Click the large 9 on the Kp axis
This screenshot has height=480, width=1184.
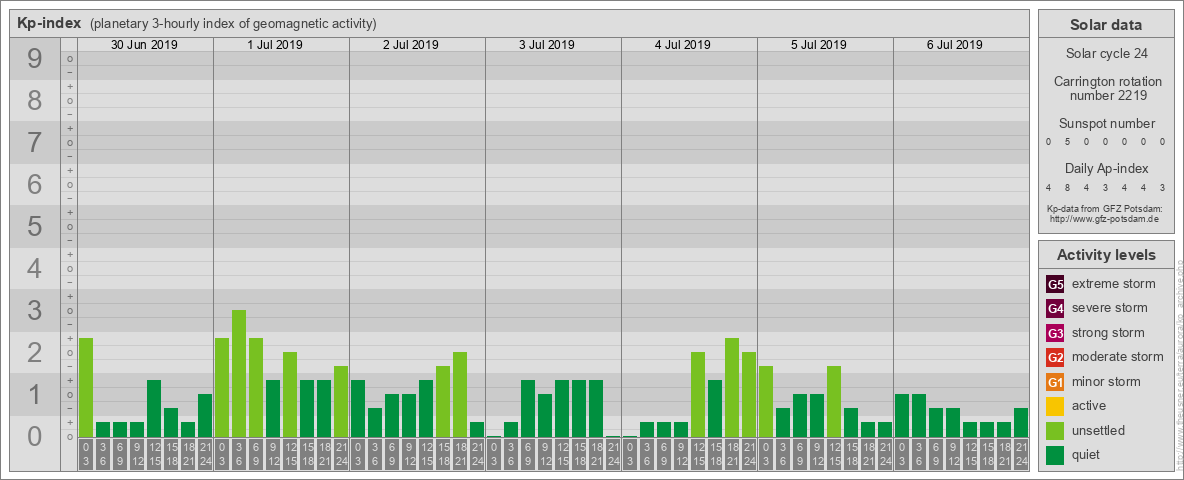pyautogui.click(x=35, y=59)
